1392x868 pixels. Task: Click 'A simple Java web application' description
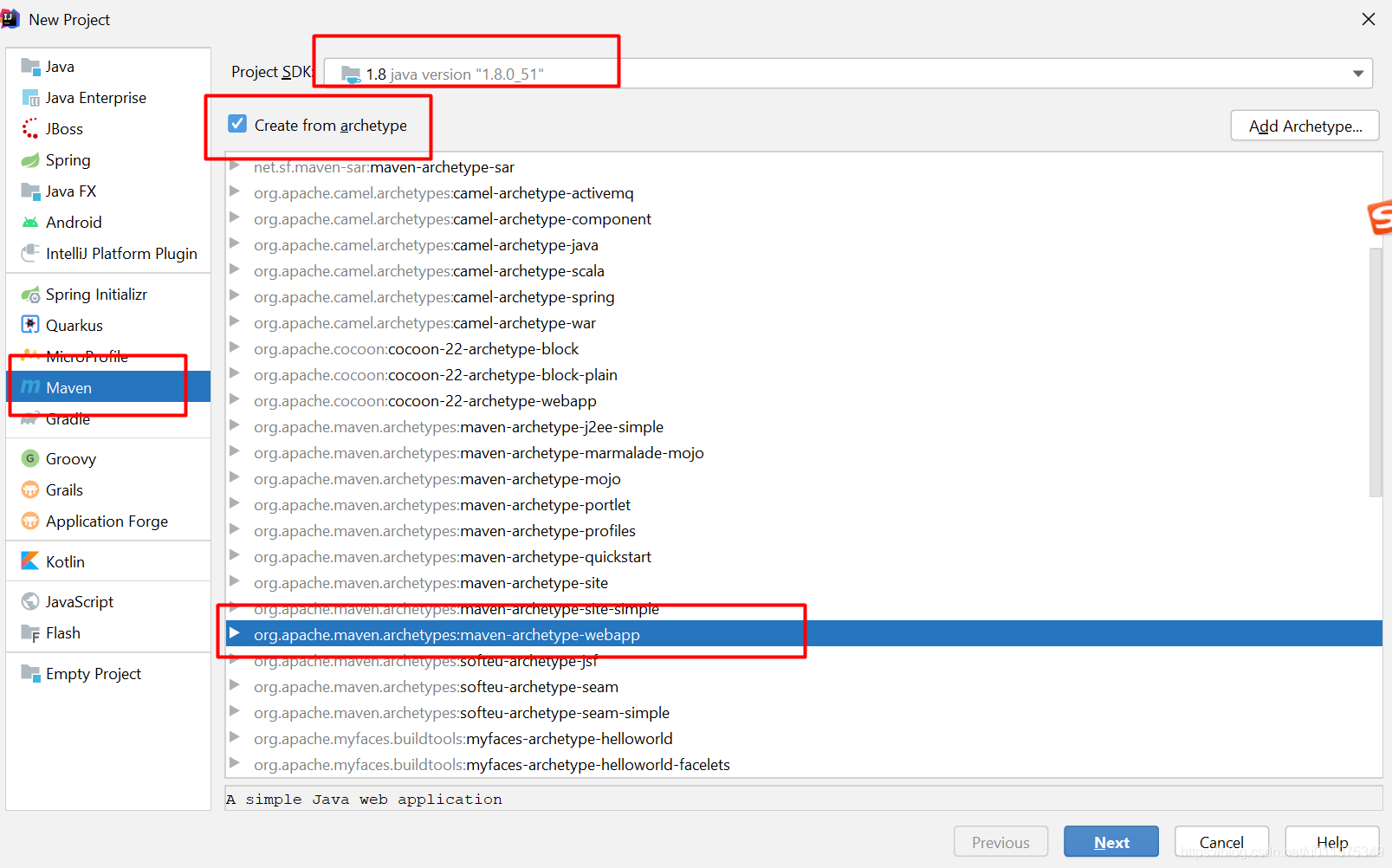click(364, 799)
